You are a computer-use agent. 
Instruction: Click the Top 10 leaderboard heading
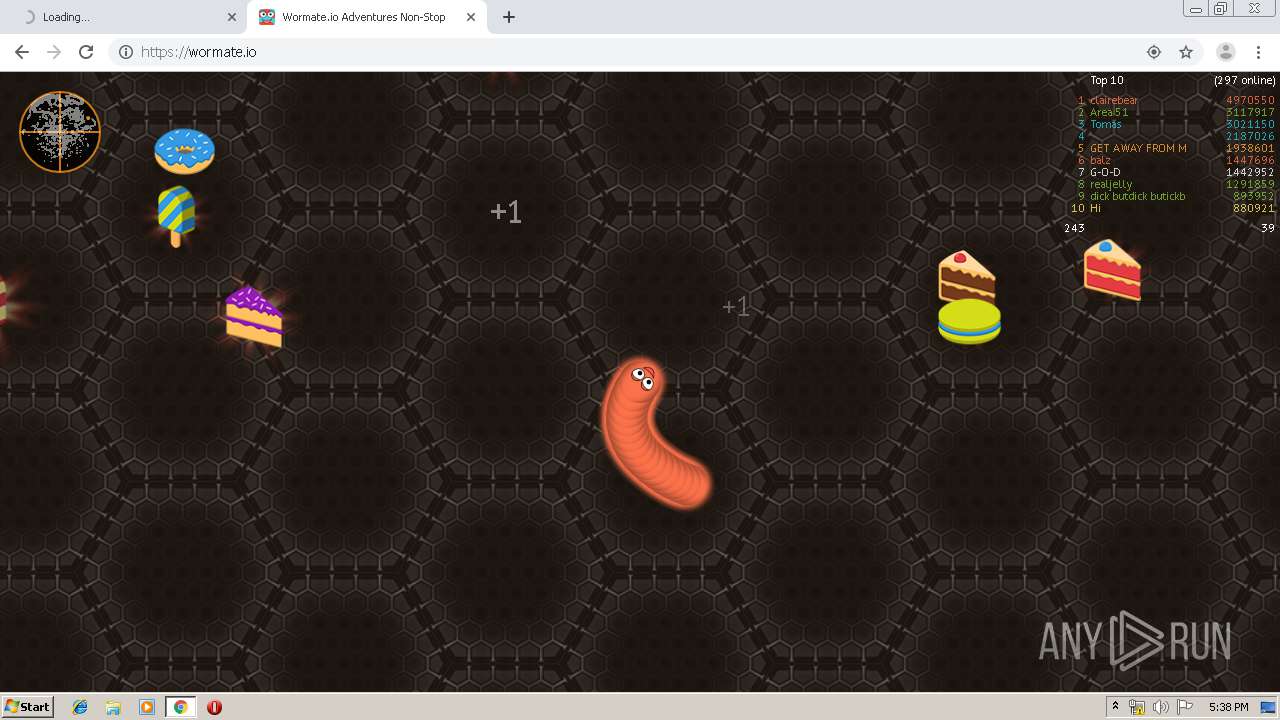click(x=1107, y=80)
